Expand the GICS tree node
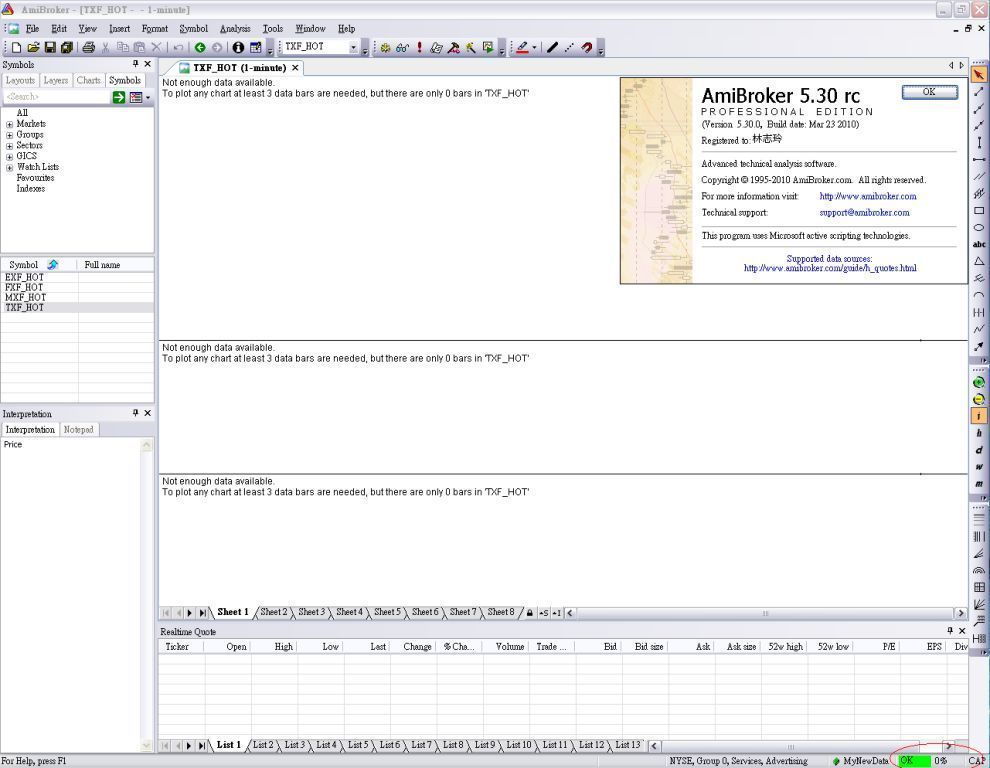The image size is (990, 768). (x=9, y=157)
